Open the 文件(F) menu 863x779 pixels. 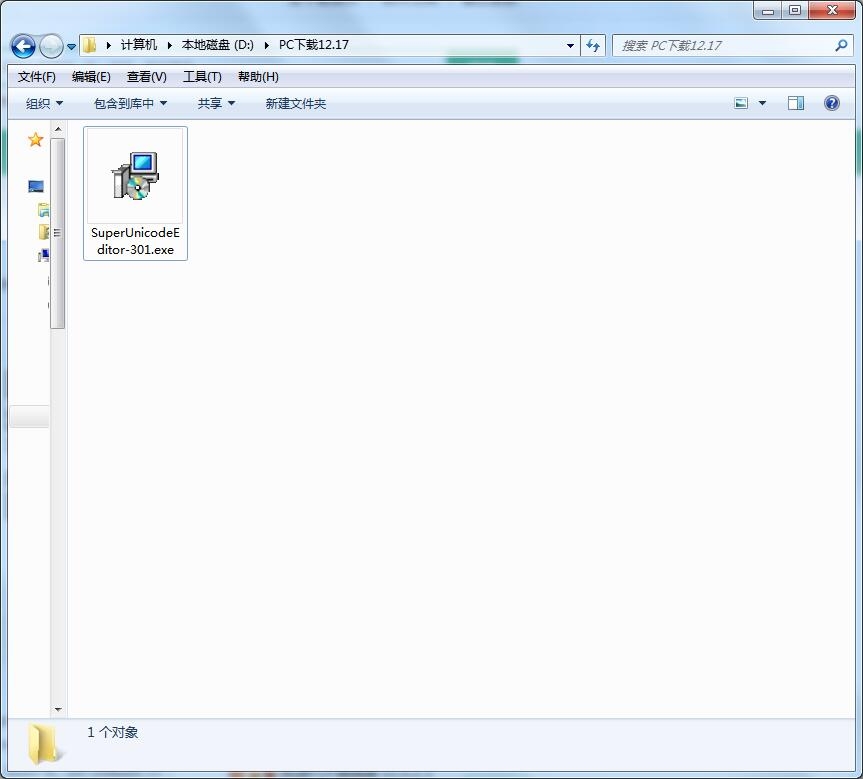(x=36, y=77)
